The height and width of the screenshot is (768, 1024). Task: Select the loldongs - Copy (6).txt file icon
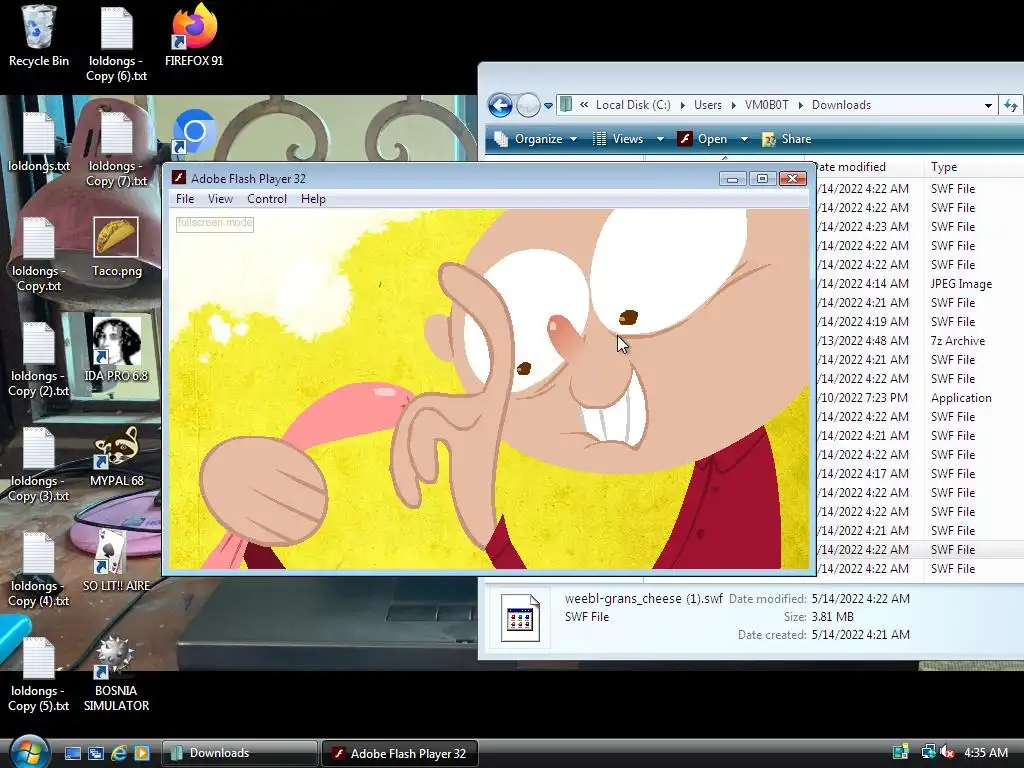tap(116, 43)
